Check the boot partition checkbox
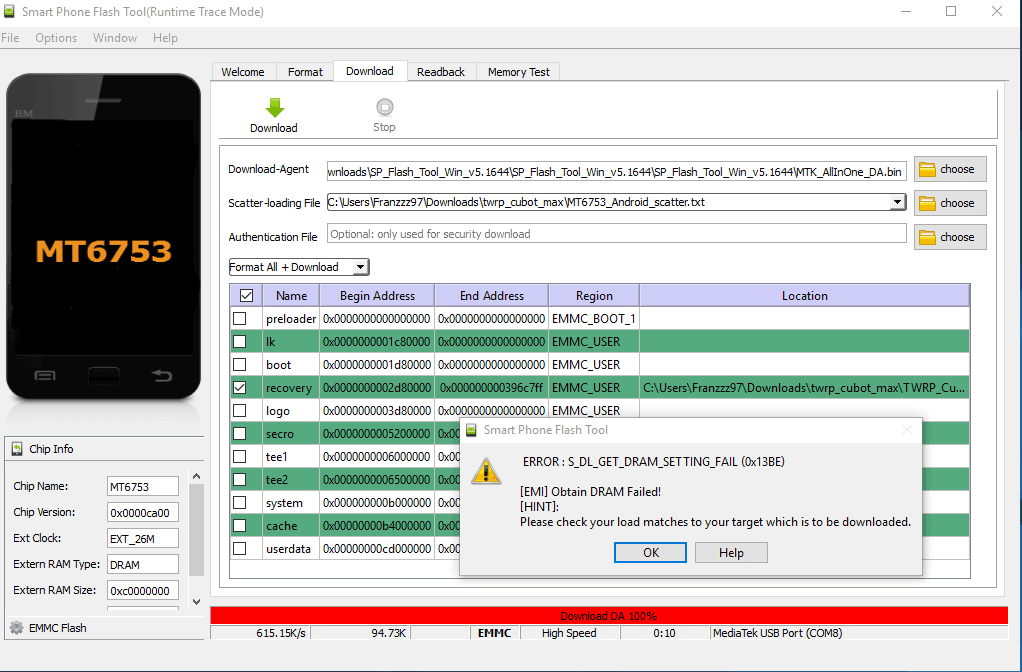Viewport: 1022px width, 672px height. (x=240, y=364)
